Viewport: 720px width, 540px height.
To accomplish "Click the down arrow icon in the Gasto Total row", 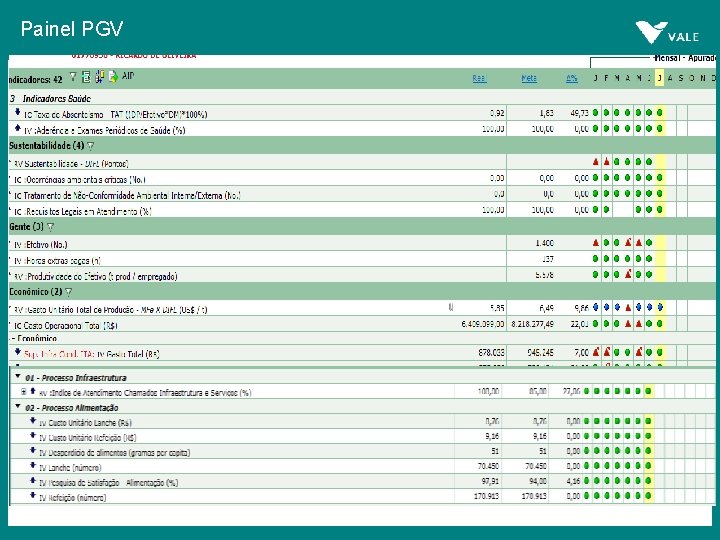I will pos(17,352).
